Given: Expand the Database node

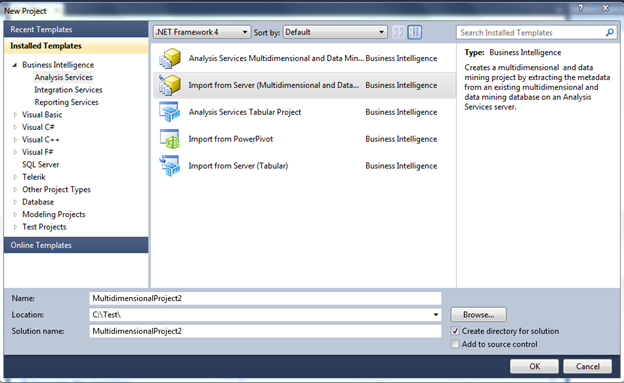Looking at the screenshot, I should coord(15,202).
